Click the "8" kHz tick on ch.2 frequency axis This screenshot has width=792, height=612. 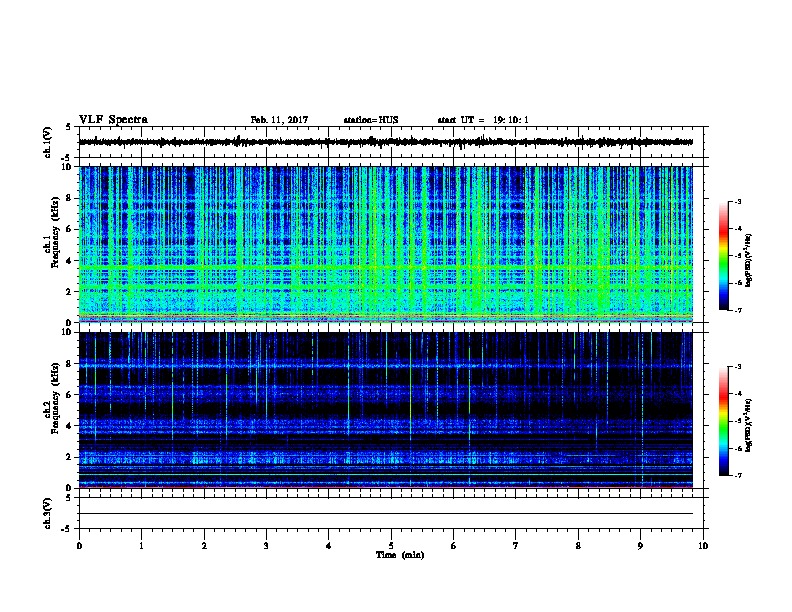(x=69, y=364)
